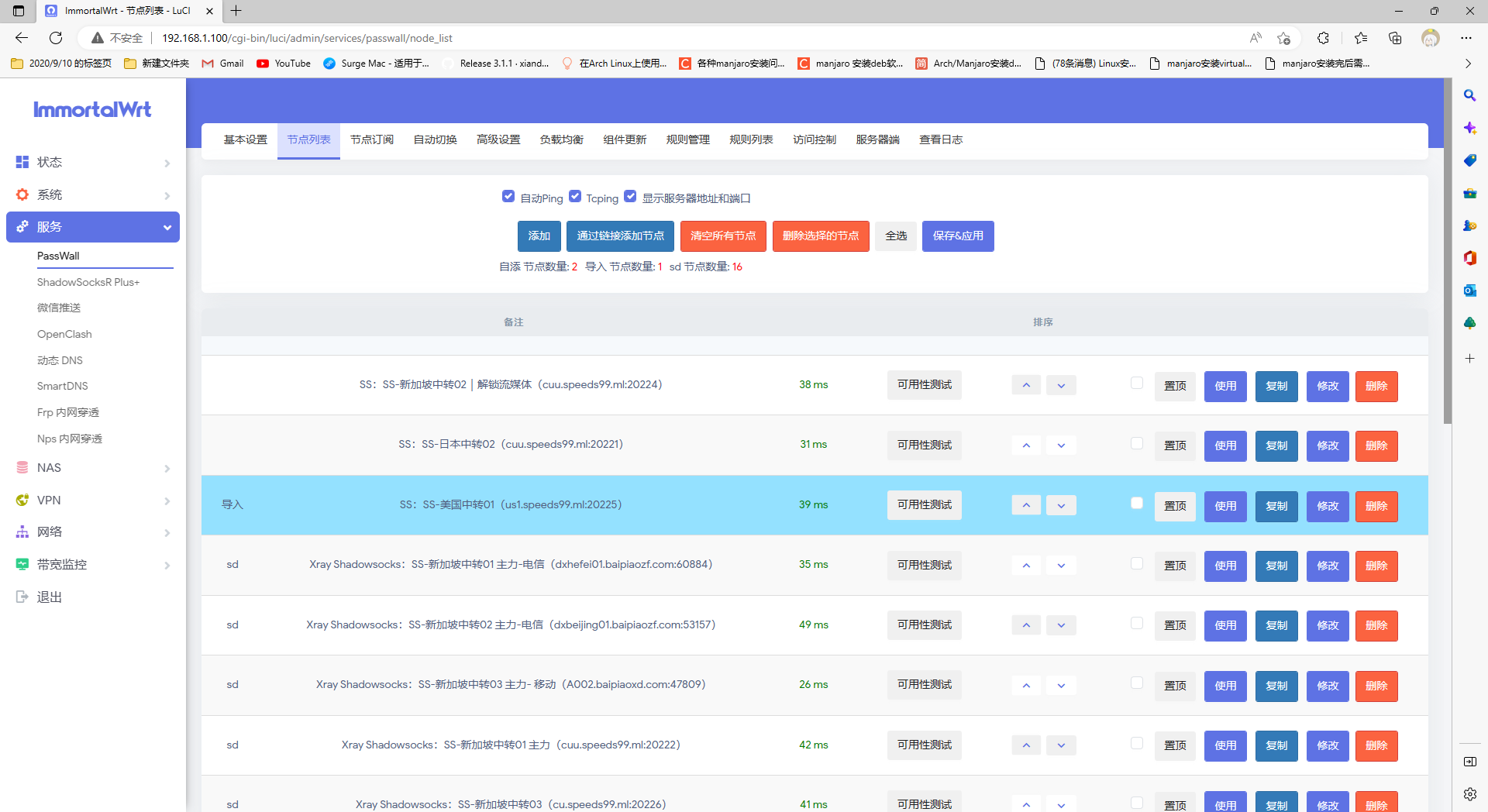Expand the 带宽监控 sidebar menu
Viewport: 1488px width, 812px height.
pos(93,565)
